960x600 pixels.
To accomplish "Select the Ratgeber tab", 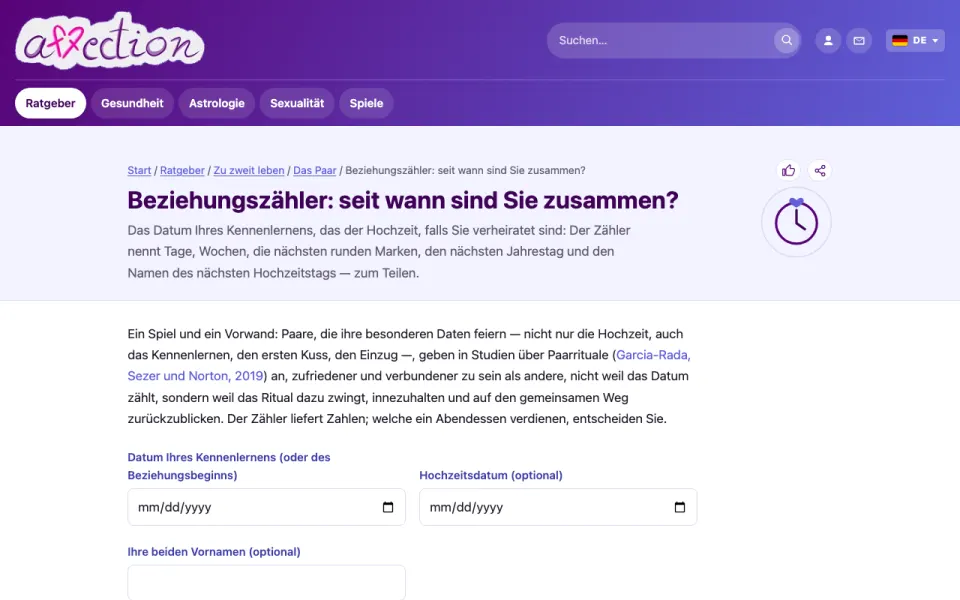I will click(x=50, y=103).
